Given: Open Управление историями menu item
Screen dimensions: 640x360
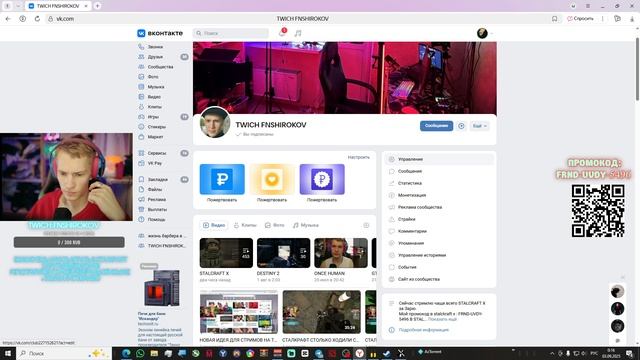Looking at the screenshot, I should pyautogui.click(x=439, y=255).
